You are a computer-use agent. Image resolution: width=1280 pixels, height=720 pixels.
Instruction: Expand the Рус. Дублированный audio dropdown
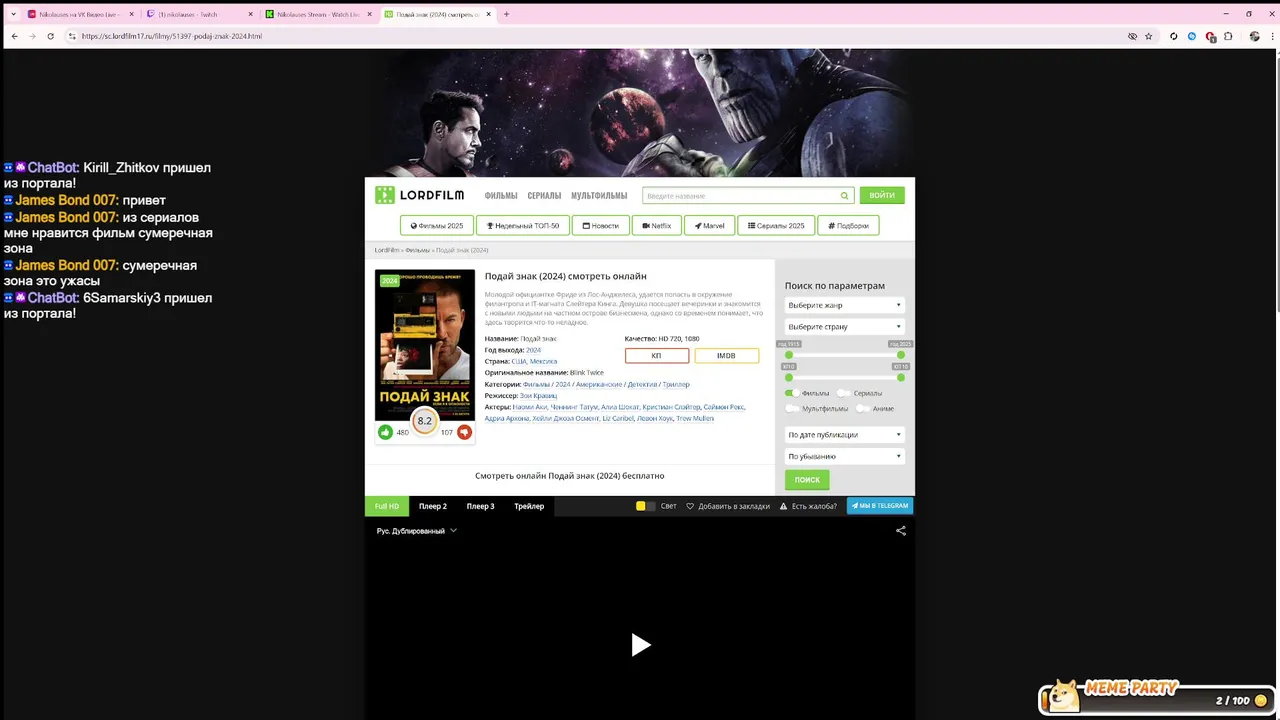point(417,531)
